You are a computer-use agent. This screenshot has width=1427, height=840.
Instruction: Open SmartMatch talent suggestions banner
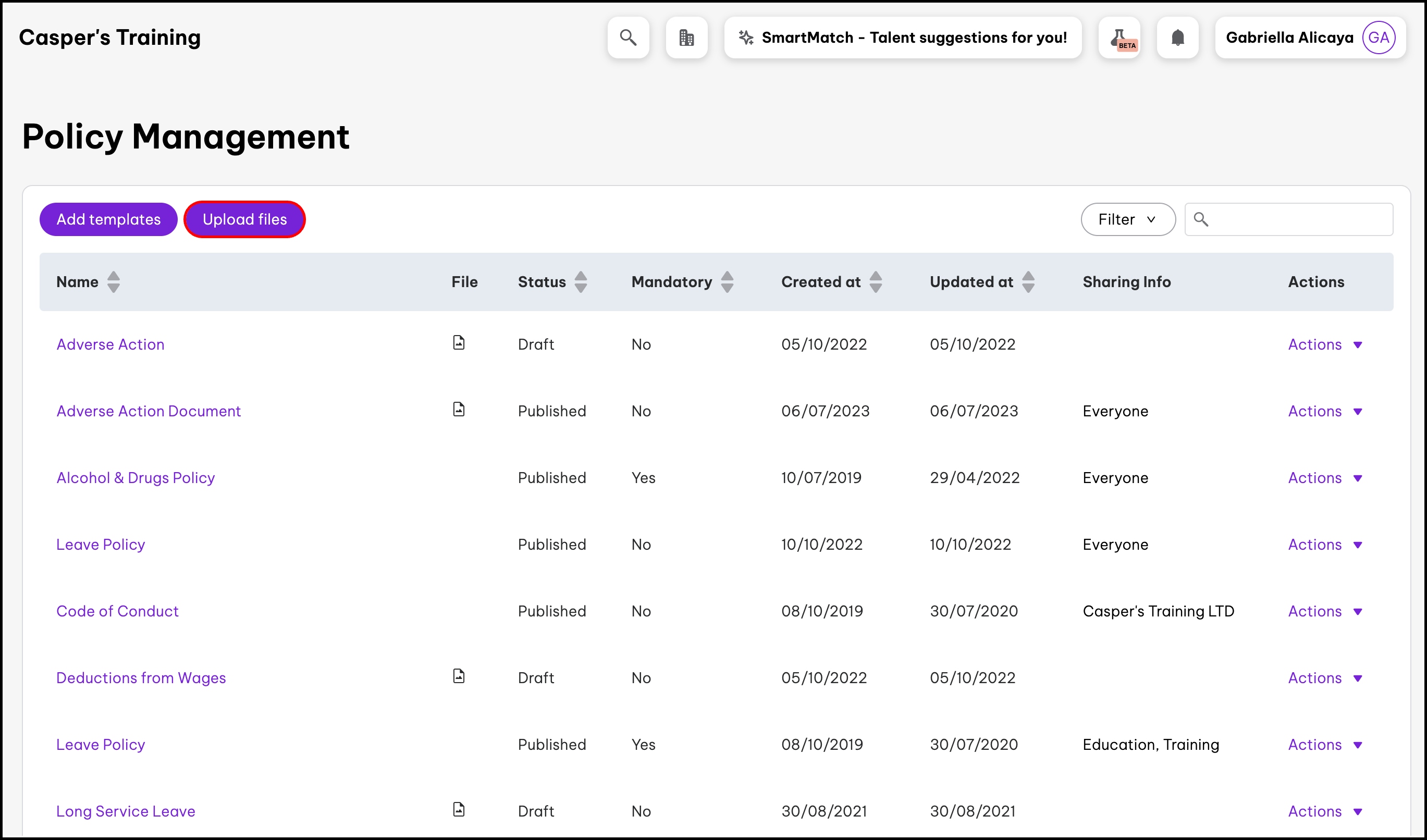pos(903,38)
